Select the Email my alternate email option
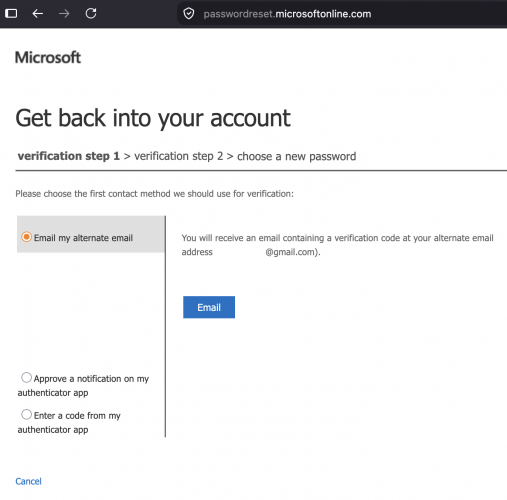Screen dimensions: 507x500 pos(26,237)
